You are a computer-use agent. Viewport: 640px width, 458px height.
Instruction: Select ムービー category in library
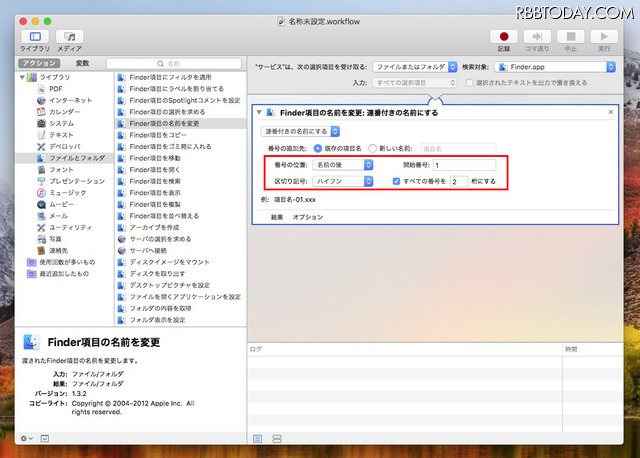pos(61,204)
